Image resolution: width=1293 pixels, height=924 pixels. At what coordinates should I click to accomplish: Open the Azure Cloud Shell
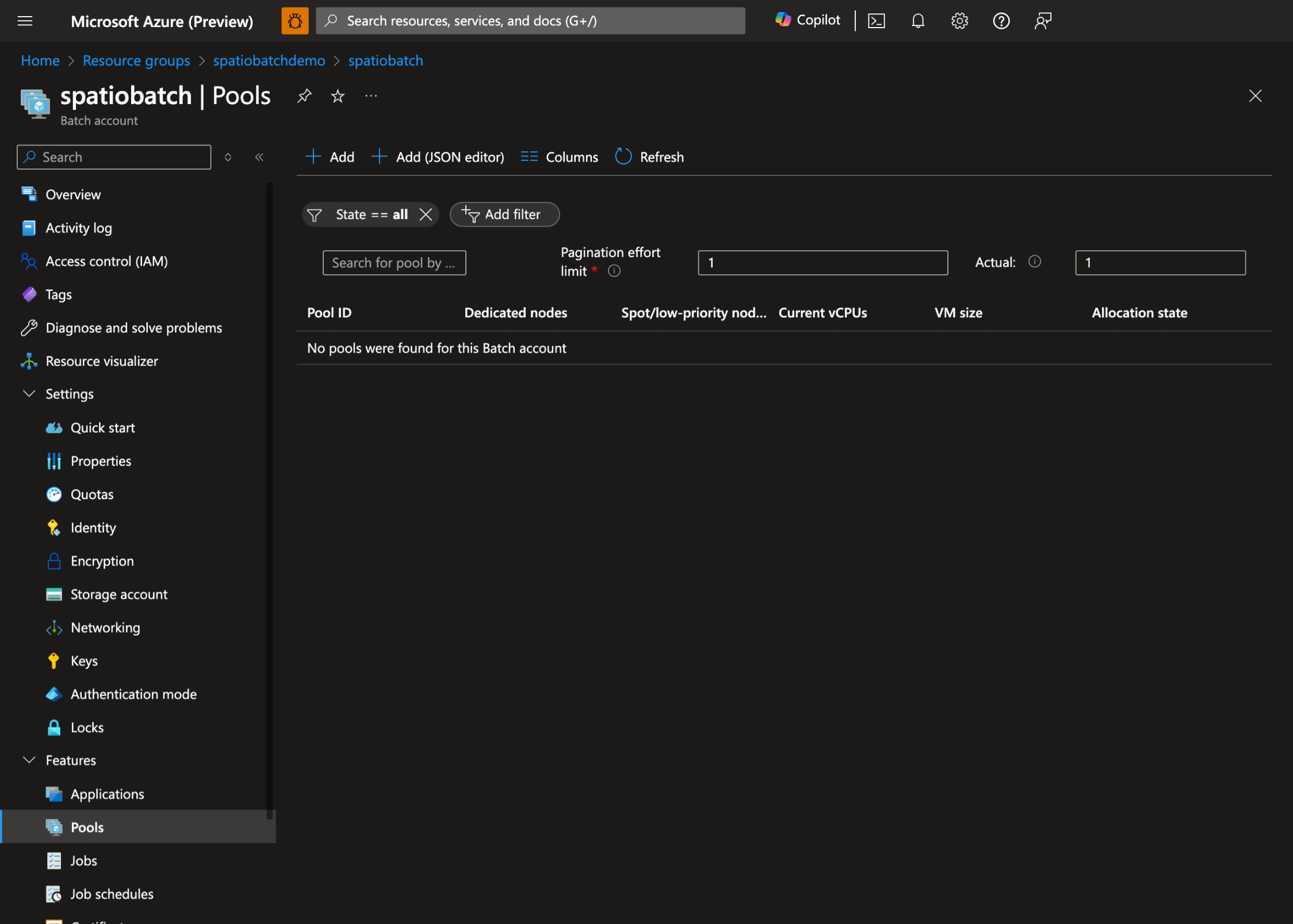(876, 21)
